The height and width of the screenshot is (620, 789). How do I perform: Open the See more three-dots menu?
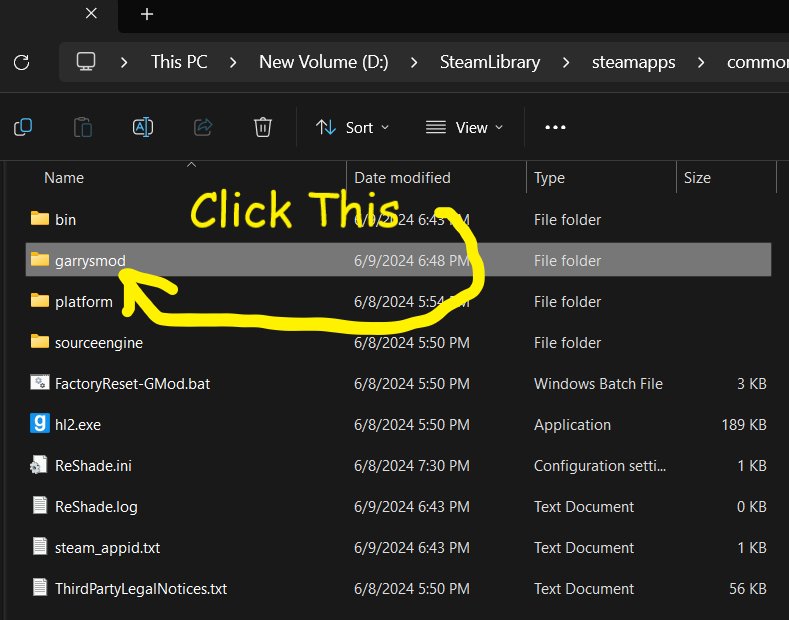coord(555,127)
